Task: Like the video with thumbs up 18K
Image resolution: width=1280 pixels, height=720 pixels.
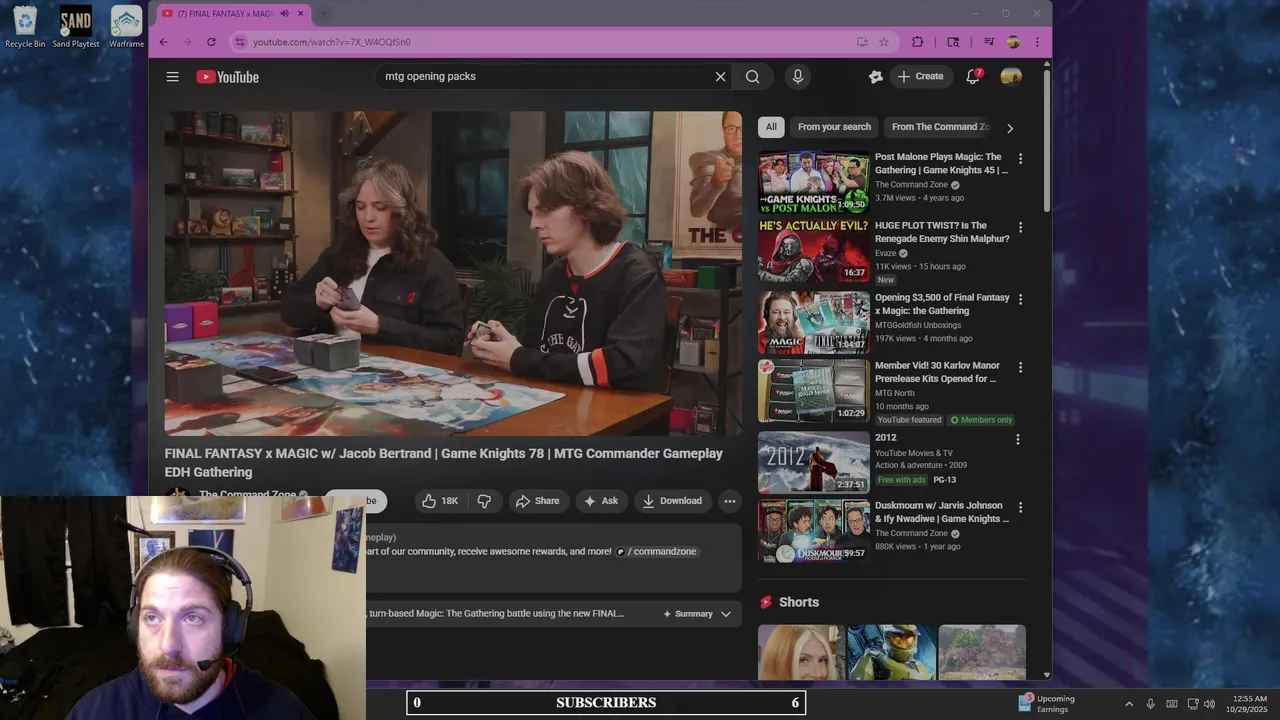Action: point(440,501)
